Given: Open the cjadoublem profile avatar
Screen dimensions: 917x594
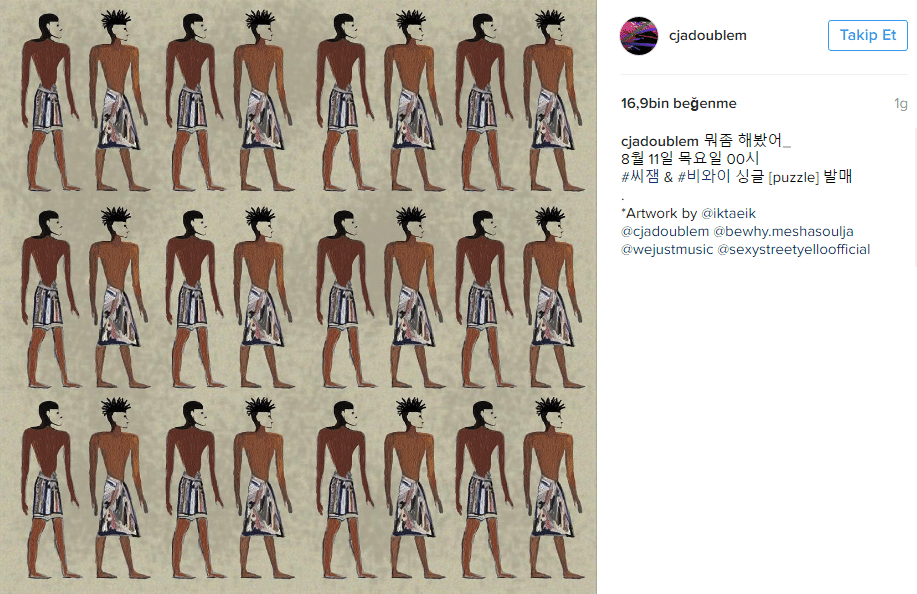Looking at the screenshot, I should (639, 36).
